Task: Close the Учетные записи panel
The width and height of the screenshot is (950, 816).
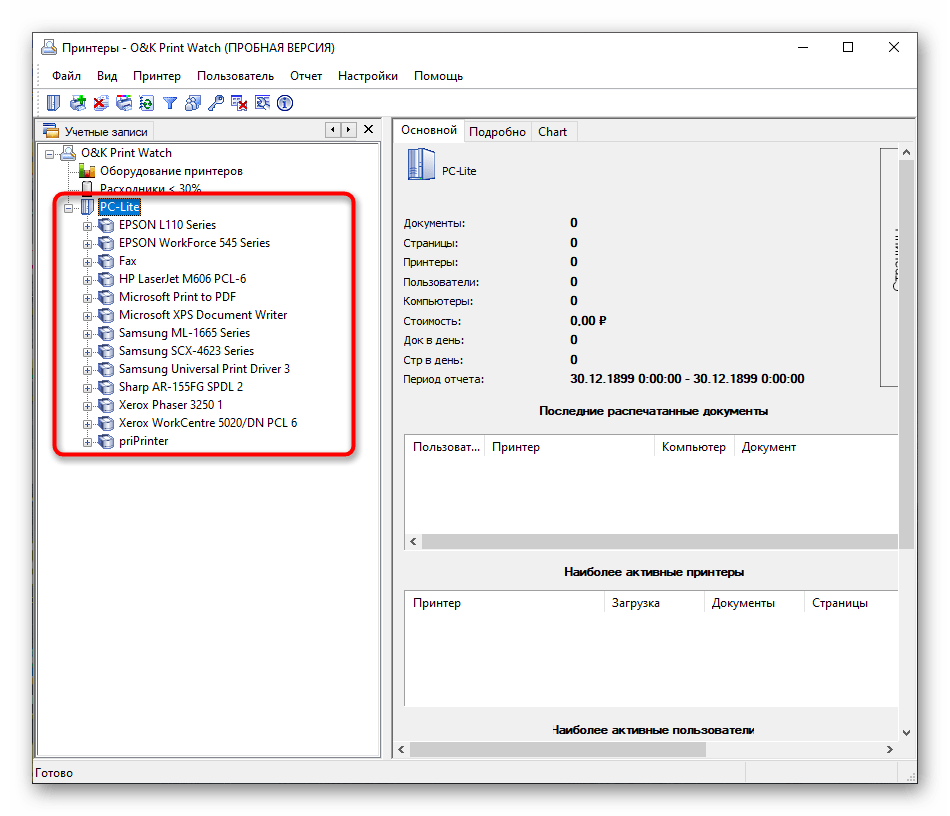Action: pos(368,129)
